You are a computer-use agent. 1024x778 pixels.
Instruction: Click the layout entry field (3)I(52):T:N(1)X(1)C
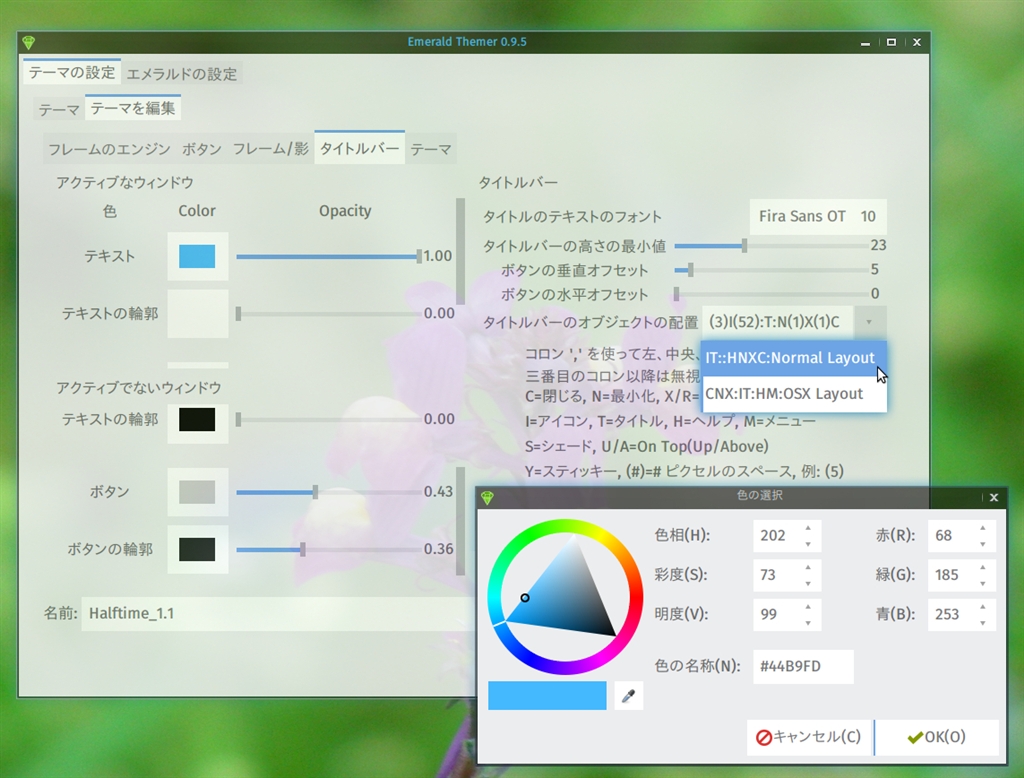(x=777, y=322)
